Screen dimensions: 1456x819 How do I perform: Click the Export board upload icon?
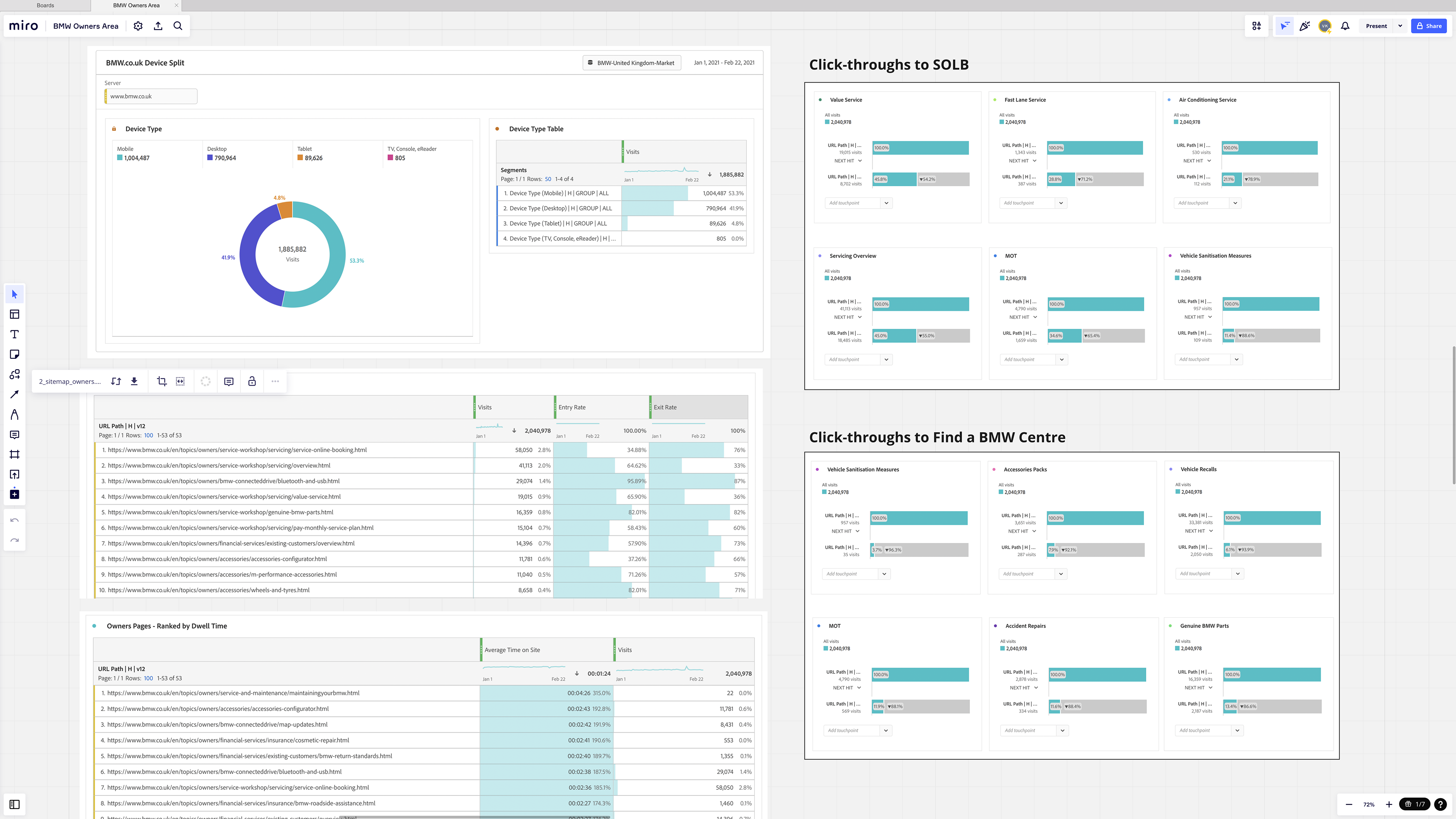point(158,26)
